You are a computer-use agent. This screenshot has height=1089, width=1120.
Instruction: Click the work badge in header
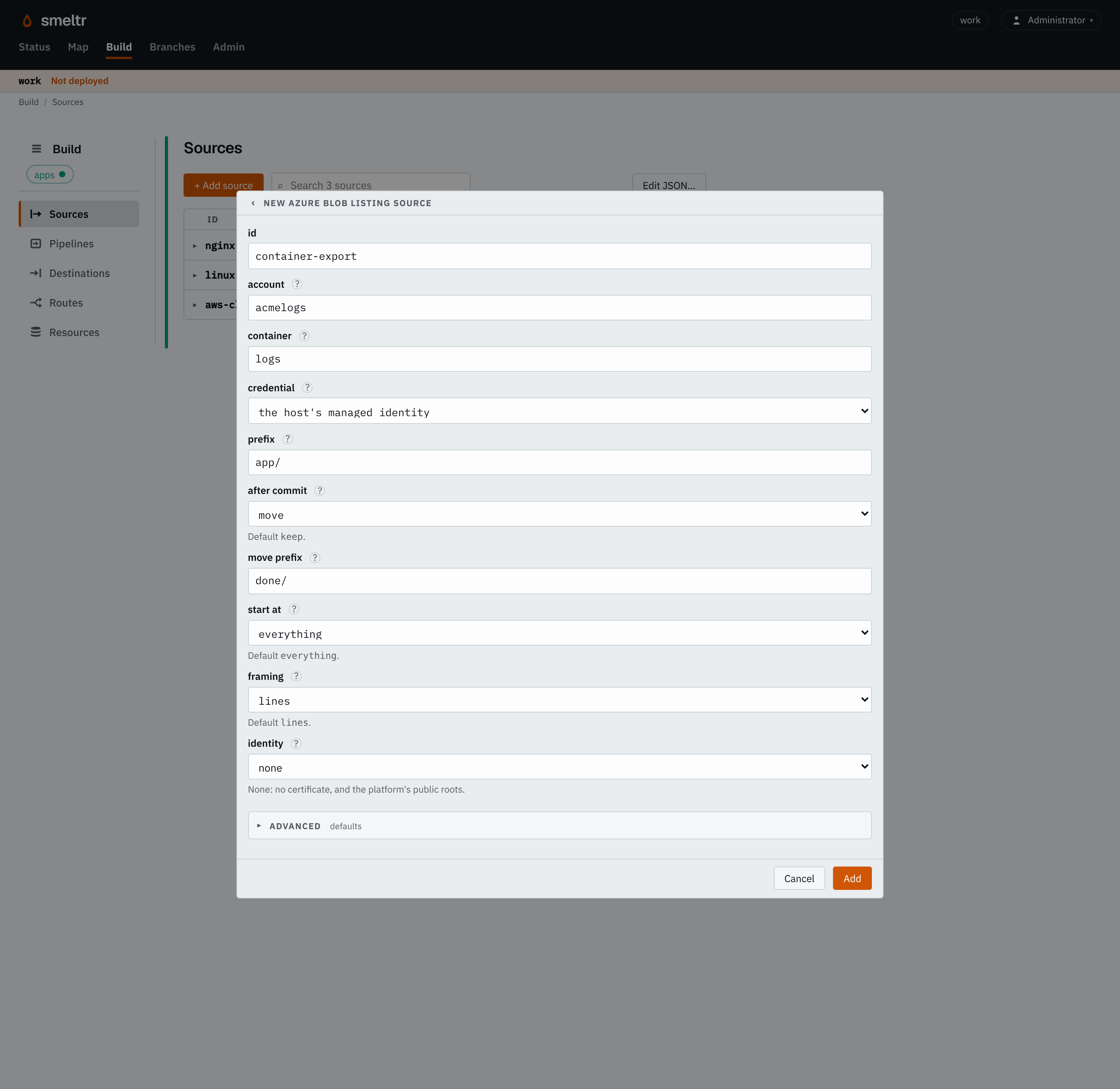coord(969,20)
